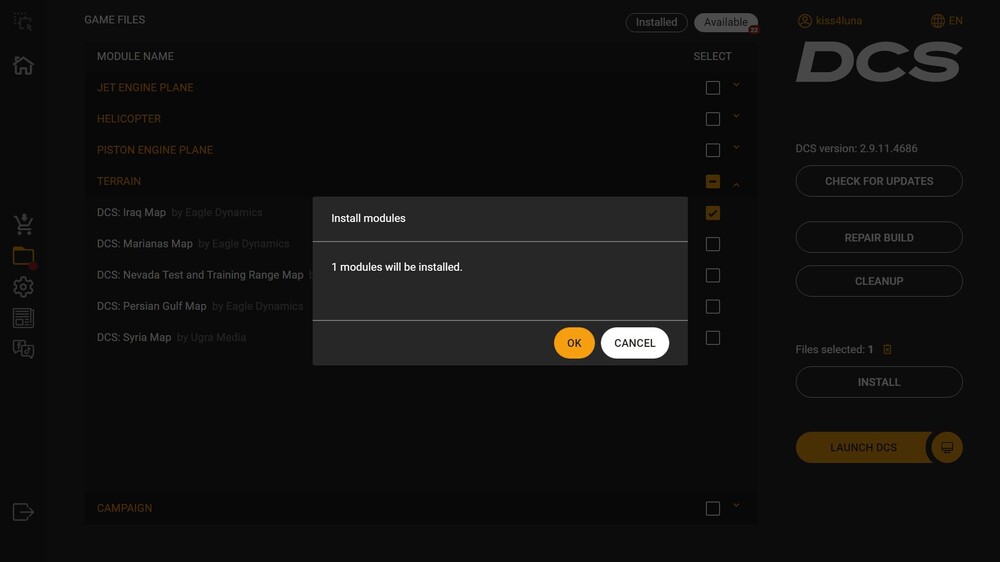Click the Repair Build button
The image size is (1000, 562).
(879, 237)
